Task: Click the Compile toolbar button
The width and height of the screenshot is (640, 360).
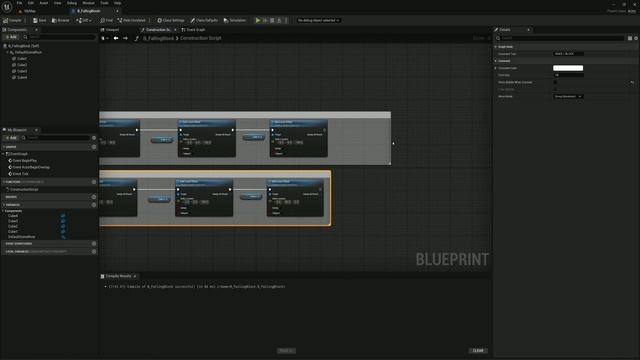Action: pyautogui.click(x=13, y=20)
